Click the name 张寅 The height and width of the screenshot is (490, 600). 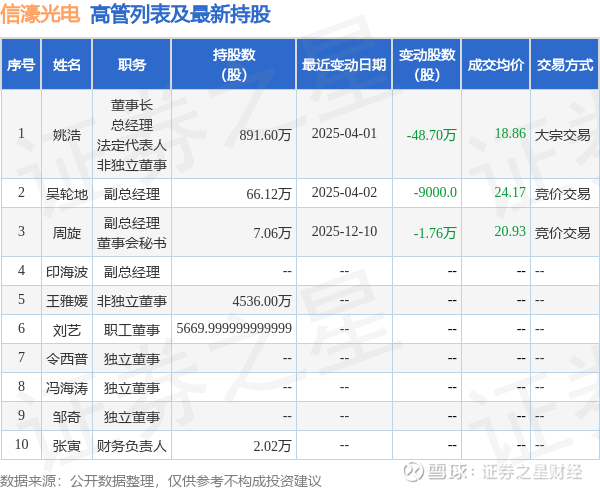(67, 446)
